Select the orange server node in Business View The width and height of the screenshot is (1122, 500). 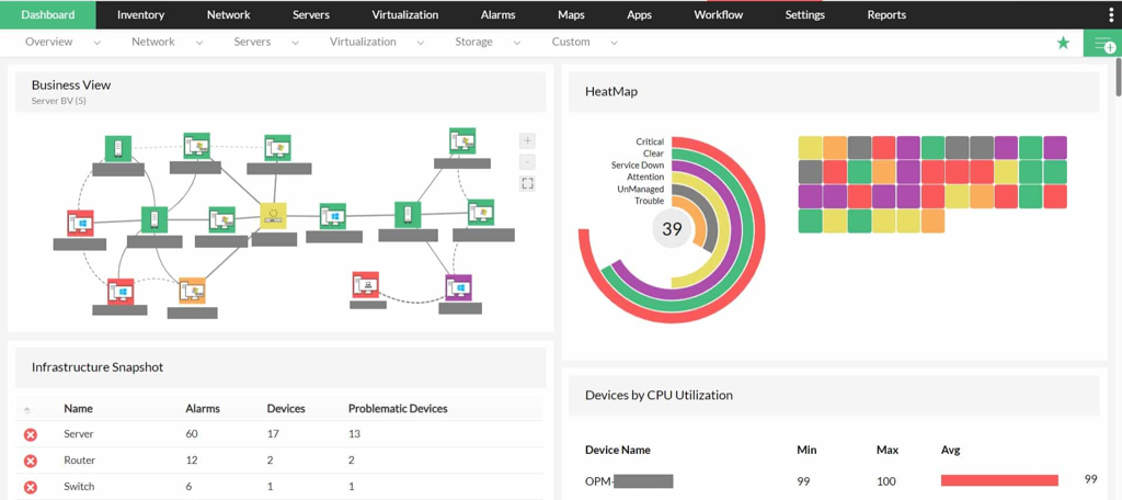192,291
